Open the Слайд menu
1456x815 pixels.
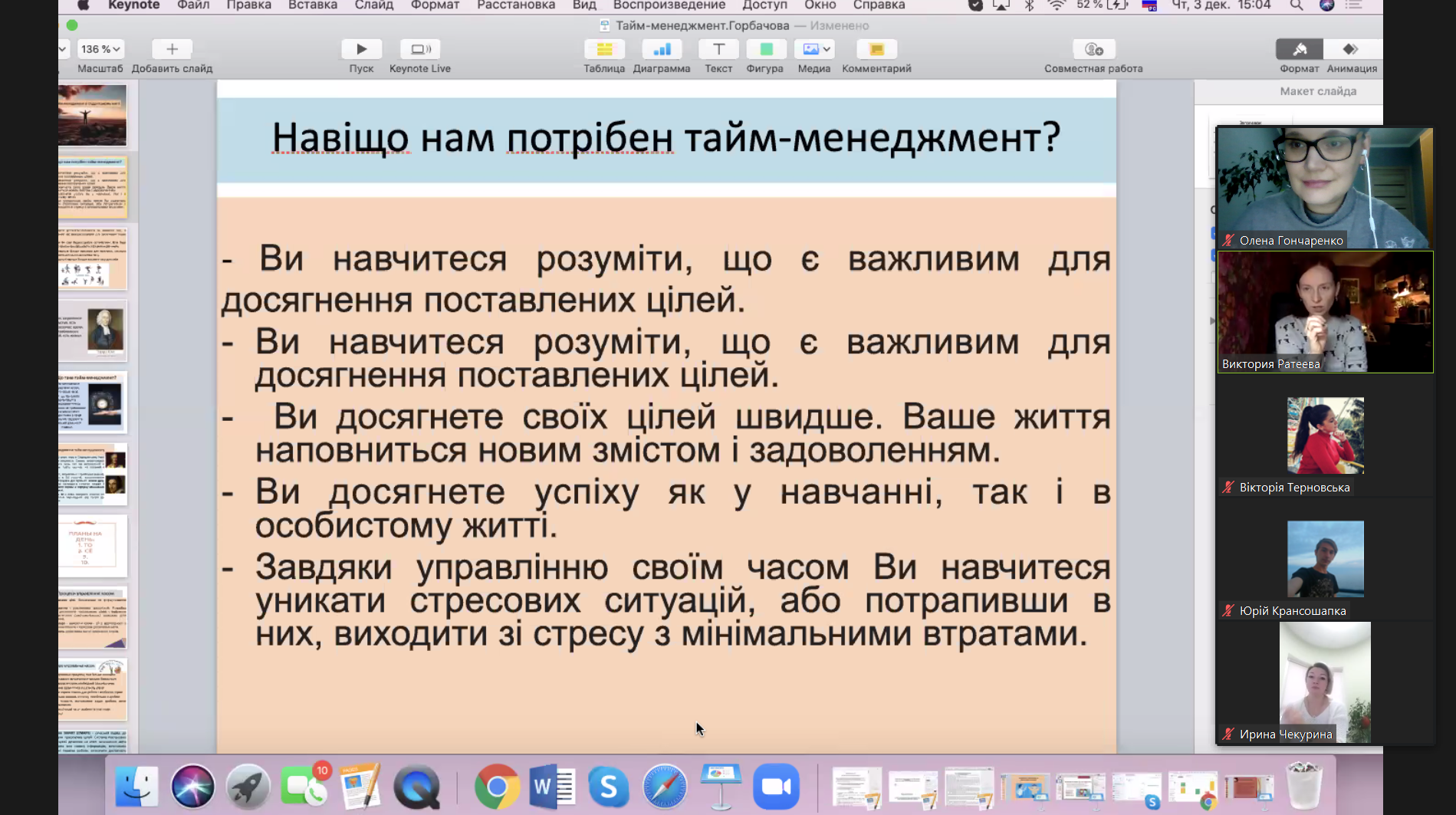pos(374,5)
